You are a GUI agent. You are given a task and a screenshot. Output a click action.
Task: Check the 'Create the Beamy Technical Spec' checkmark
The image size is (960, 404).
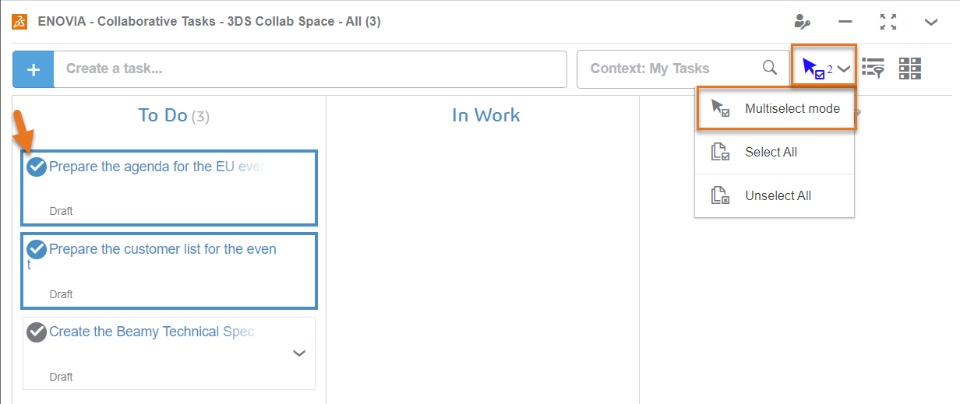point(37,331)
